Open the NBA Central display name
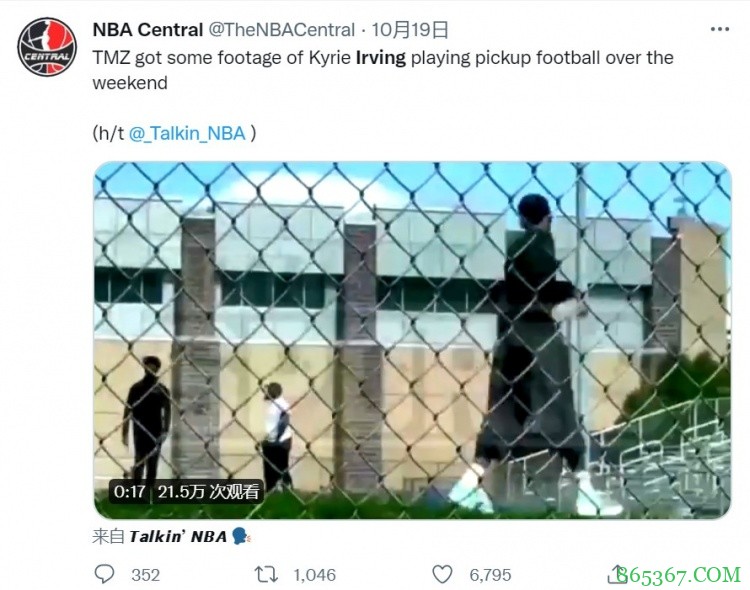Viewport: 750px width, 590px height. point(148,30)
